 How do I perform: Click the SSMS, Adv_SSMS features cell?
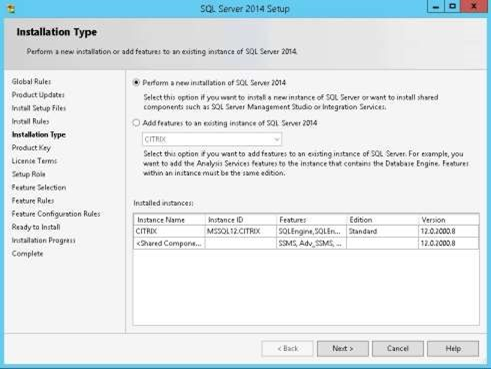tap(311, 243)
